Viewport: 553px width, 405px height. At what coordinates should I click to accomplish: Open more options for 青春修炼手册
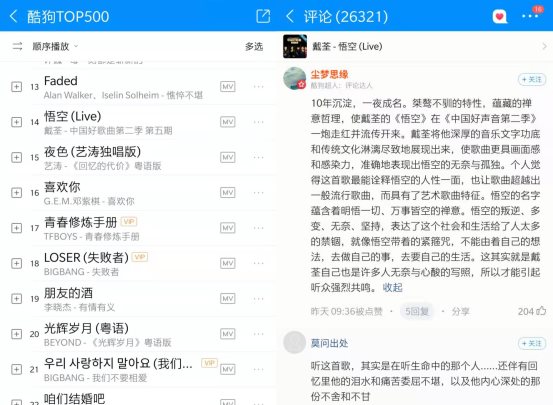tap(259, 228)
